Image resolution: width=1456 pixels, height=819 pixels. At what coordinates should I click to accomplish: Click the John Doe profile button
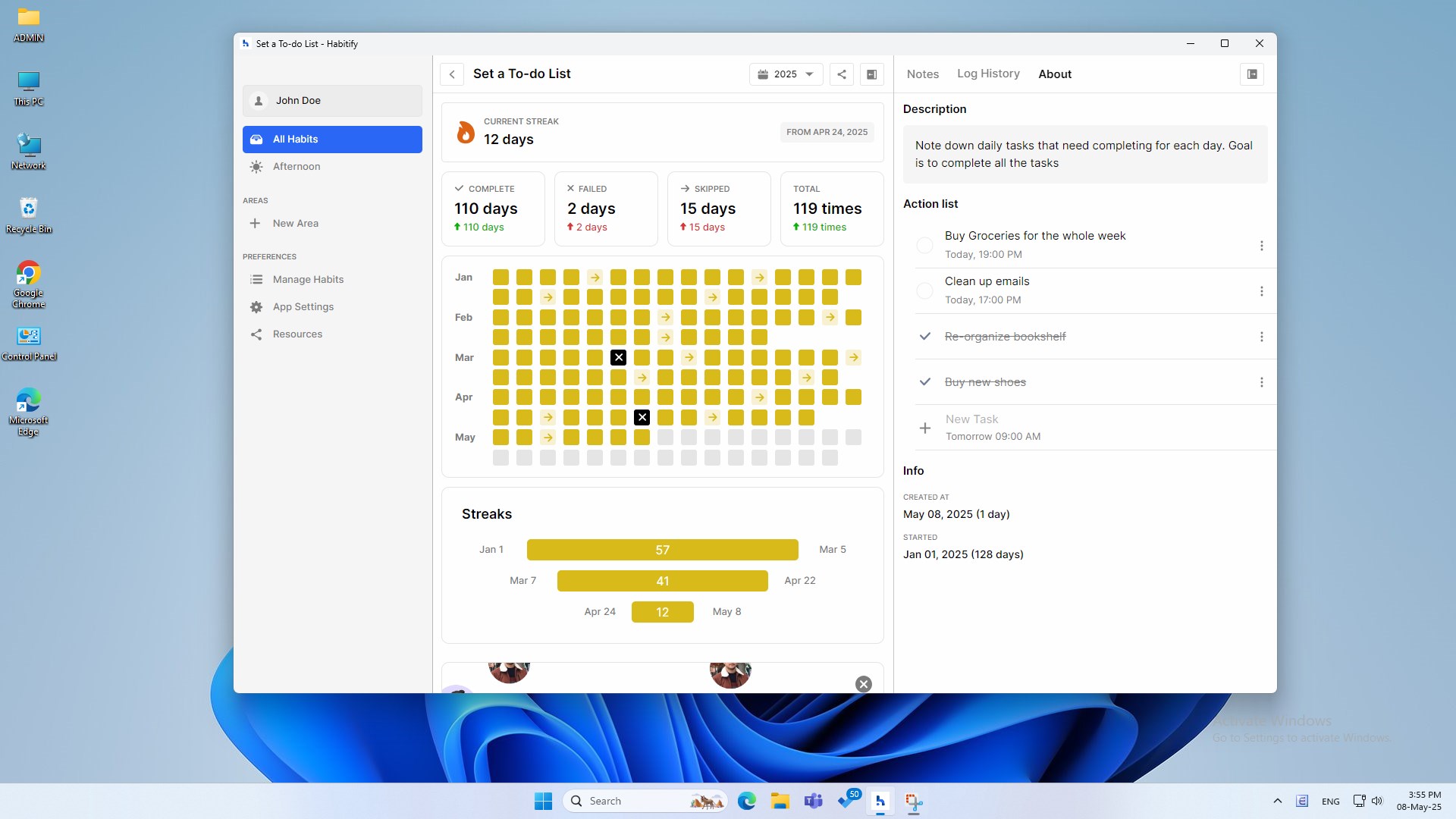point(332,101)
